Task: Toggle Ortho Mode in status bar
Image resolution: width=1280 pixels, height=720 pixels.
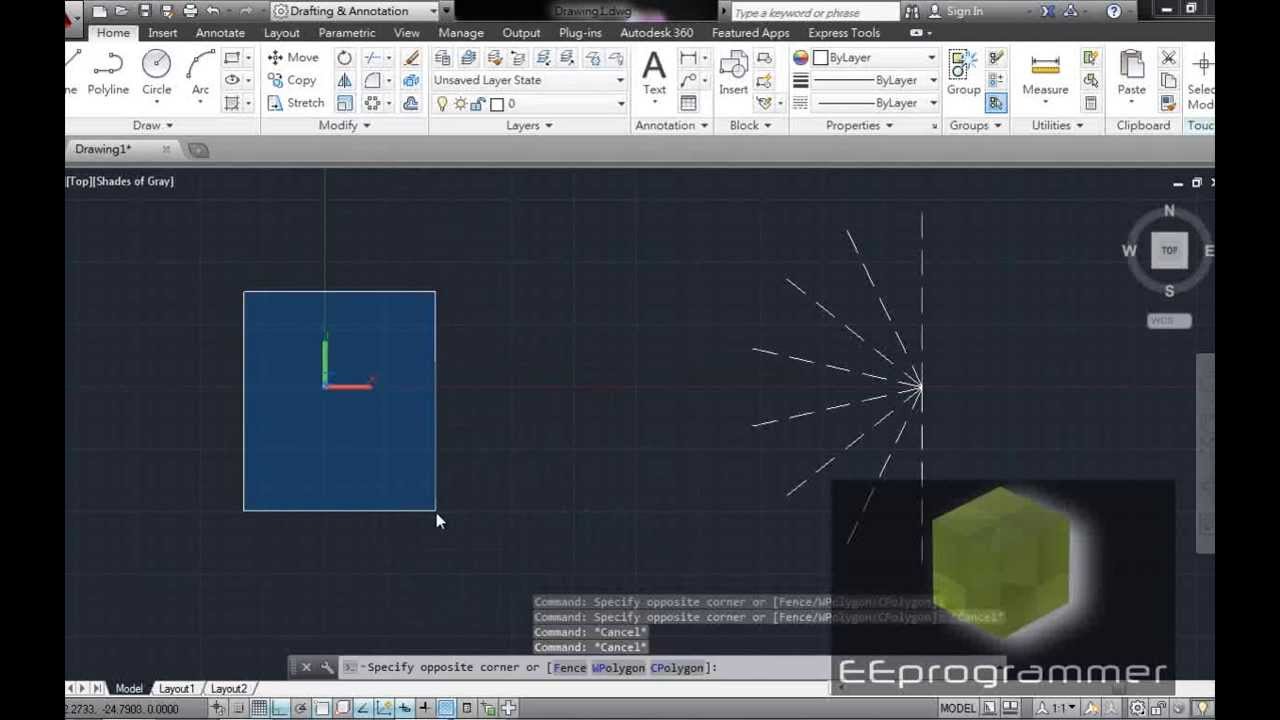Action: (280, 708)
